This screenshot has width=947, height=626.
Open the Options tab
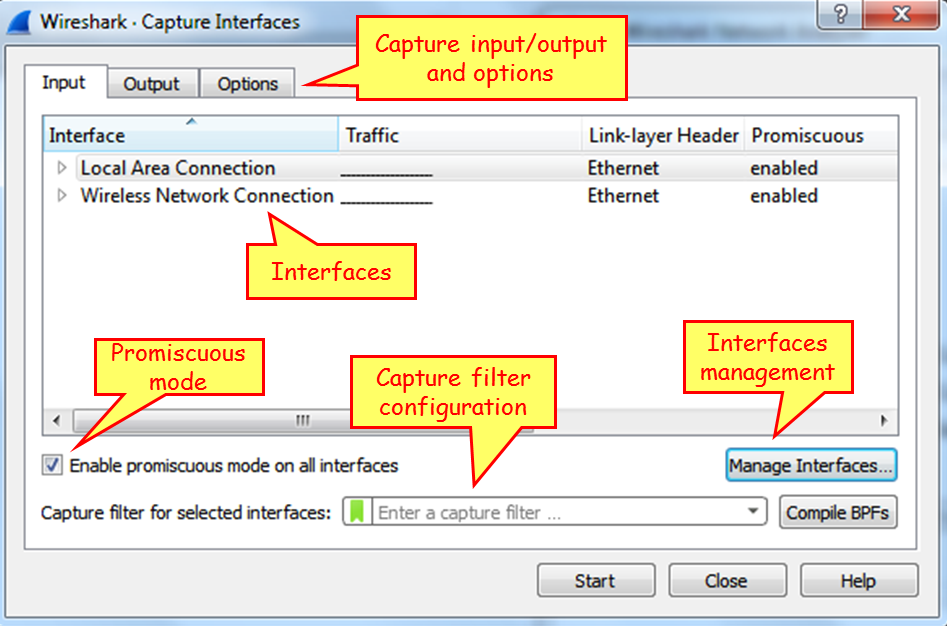point(248,83)
